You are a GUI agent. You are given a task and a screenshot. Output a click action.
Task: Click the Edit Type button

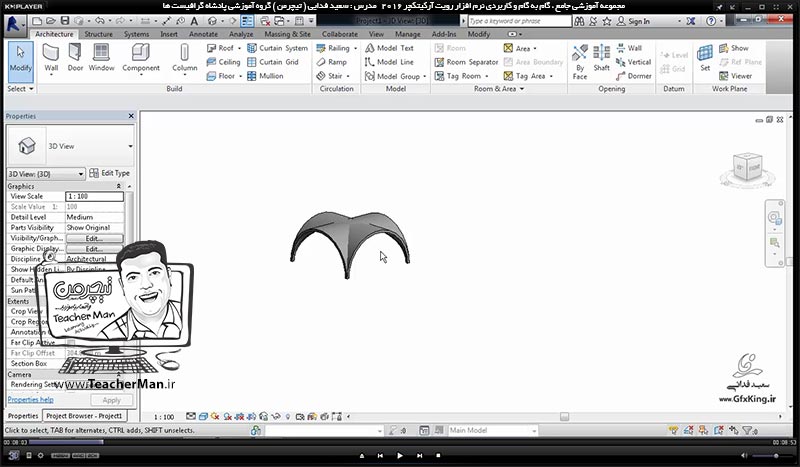[109, 174]
